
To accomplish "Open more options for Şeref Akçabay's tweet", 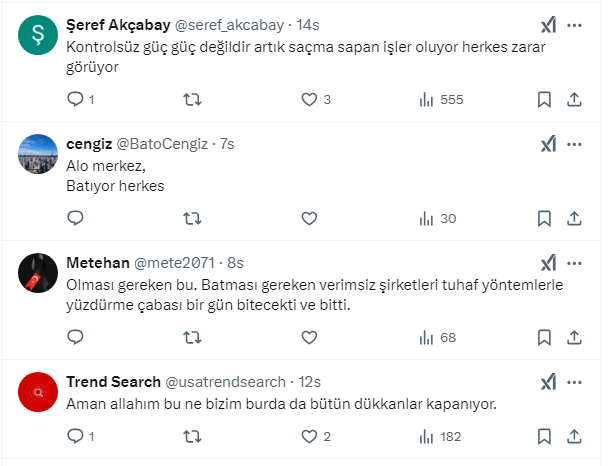I will [x=574, y=26].
